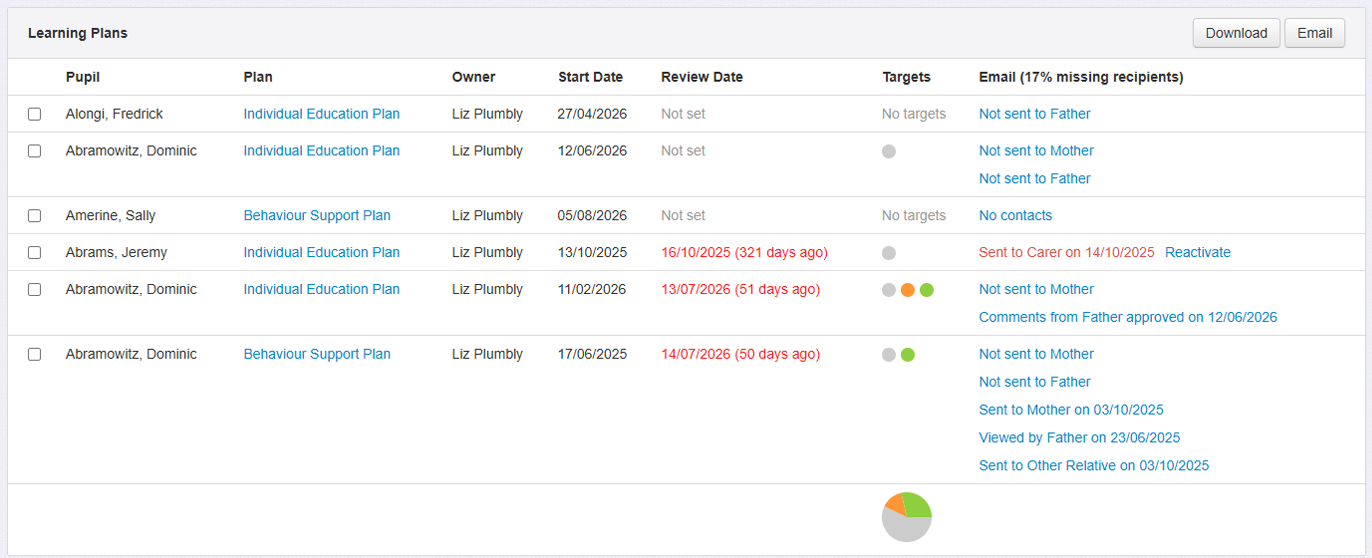The image size is (1372, 558).
Task: Select the checkbox for Amerine, Sally
Action: pos(35,216)
